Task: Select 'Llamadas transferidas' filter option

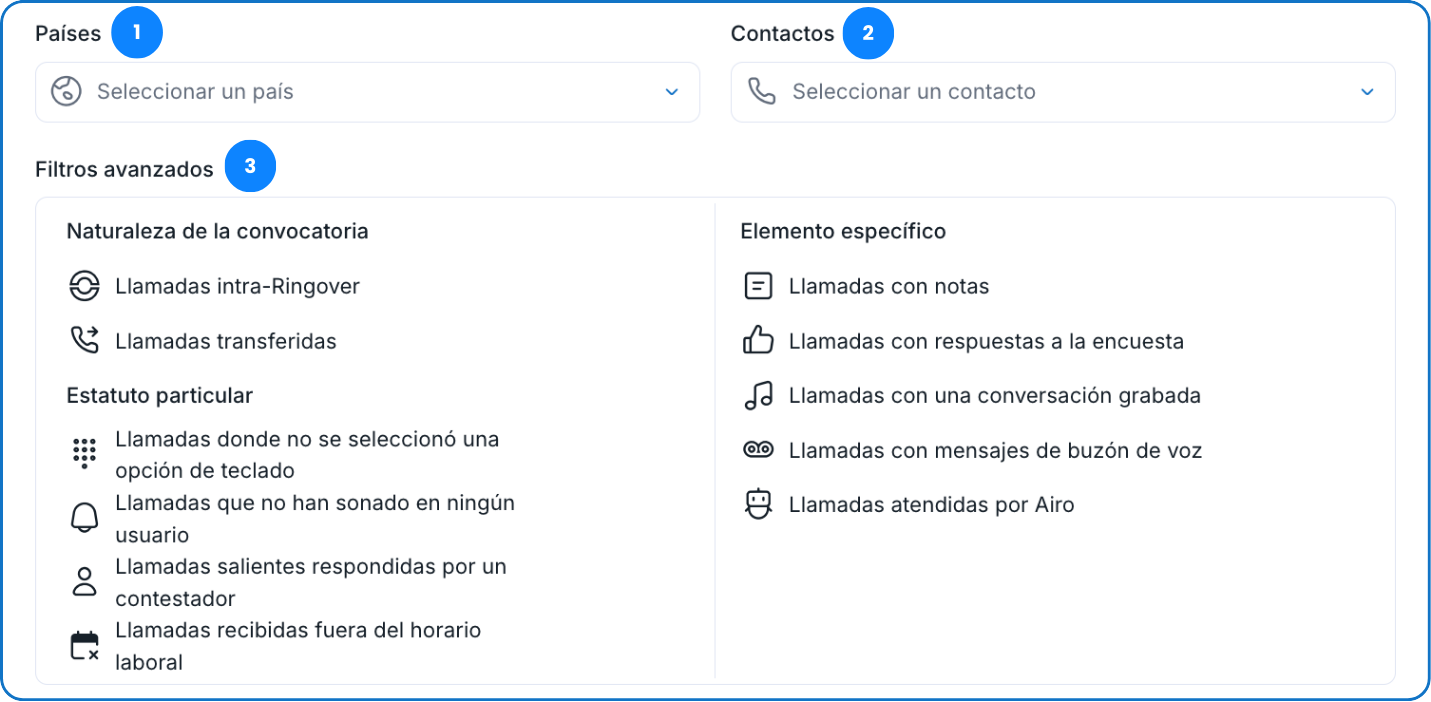Action: point(225,341)
